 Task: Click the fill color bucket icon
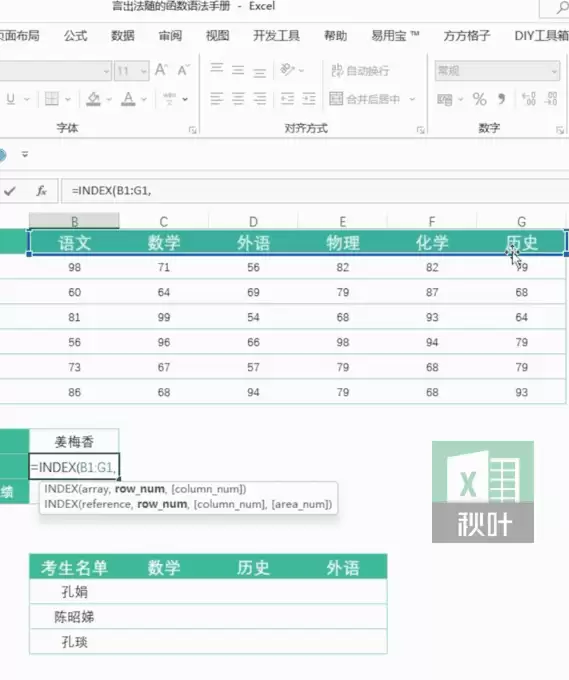pyautogui.click(x=93, y=99)
